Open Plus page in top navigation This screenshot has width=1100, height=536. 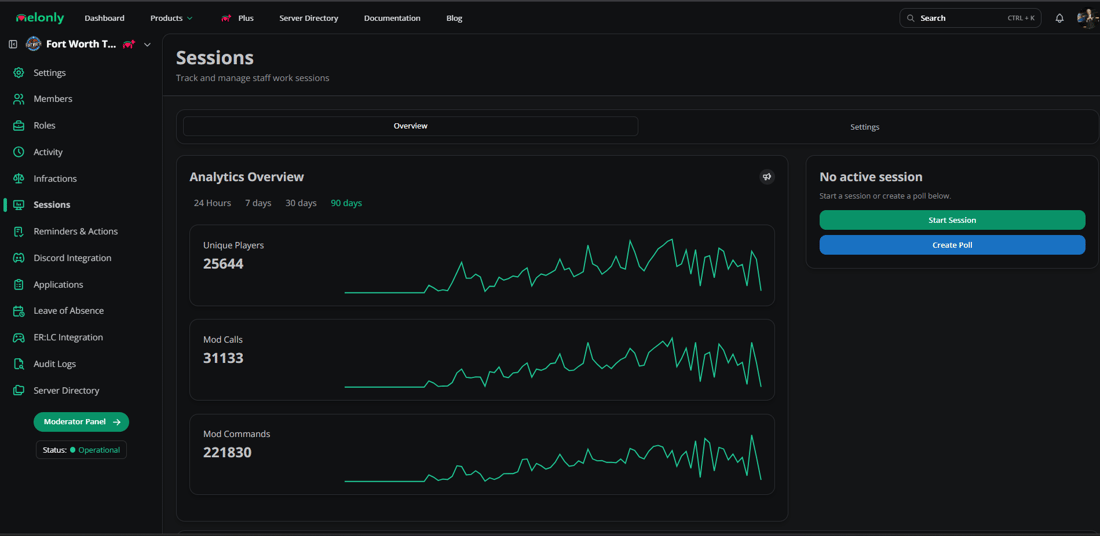(x=237, y=18)
